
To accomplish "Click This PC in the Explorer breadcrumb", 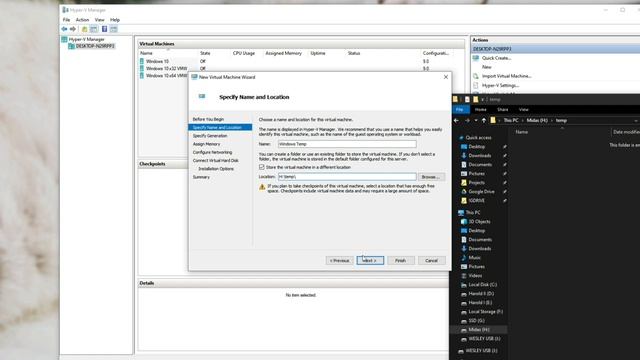I will tap(511, 120).
